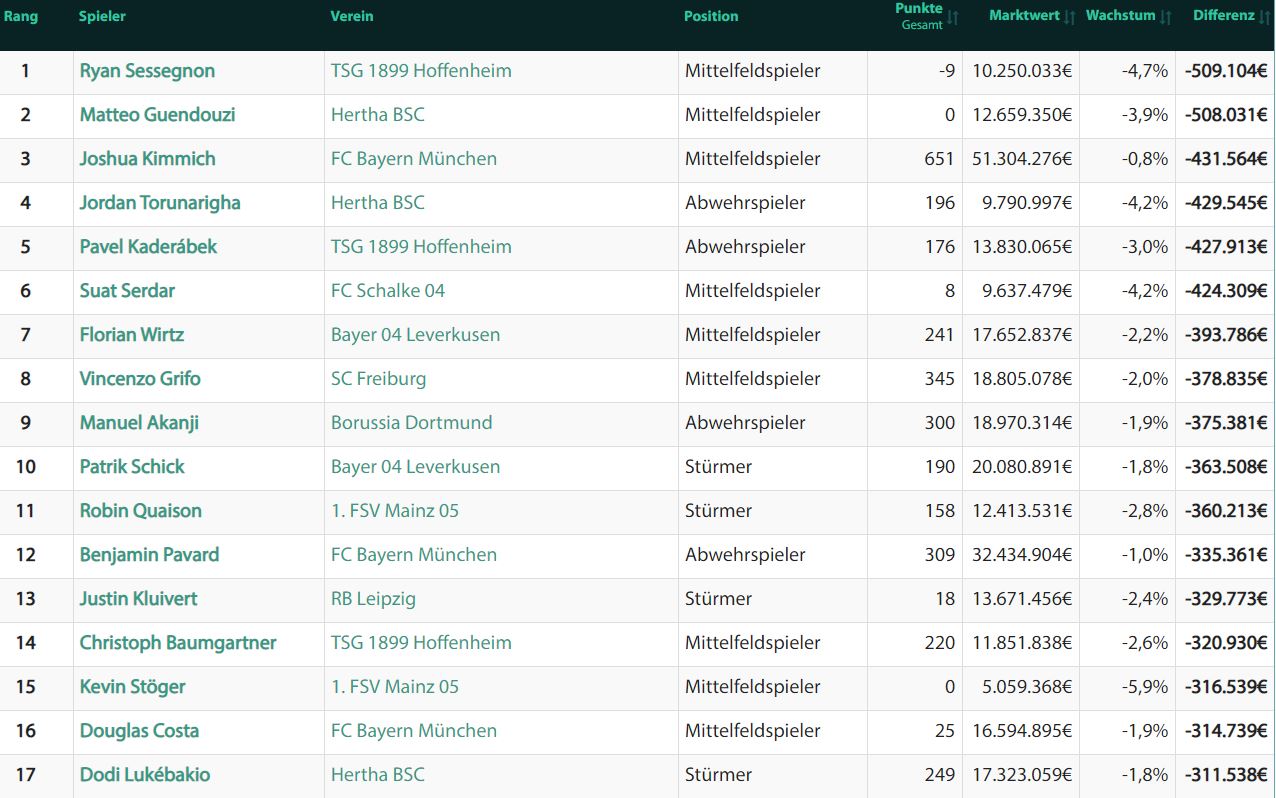This screenshot has height=798, width=1276.
Task: Open Suat Serdar's player profile
Action: pos(127,291)
